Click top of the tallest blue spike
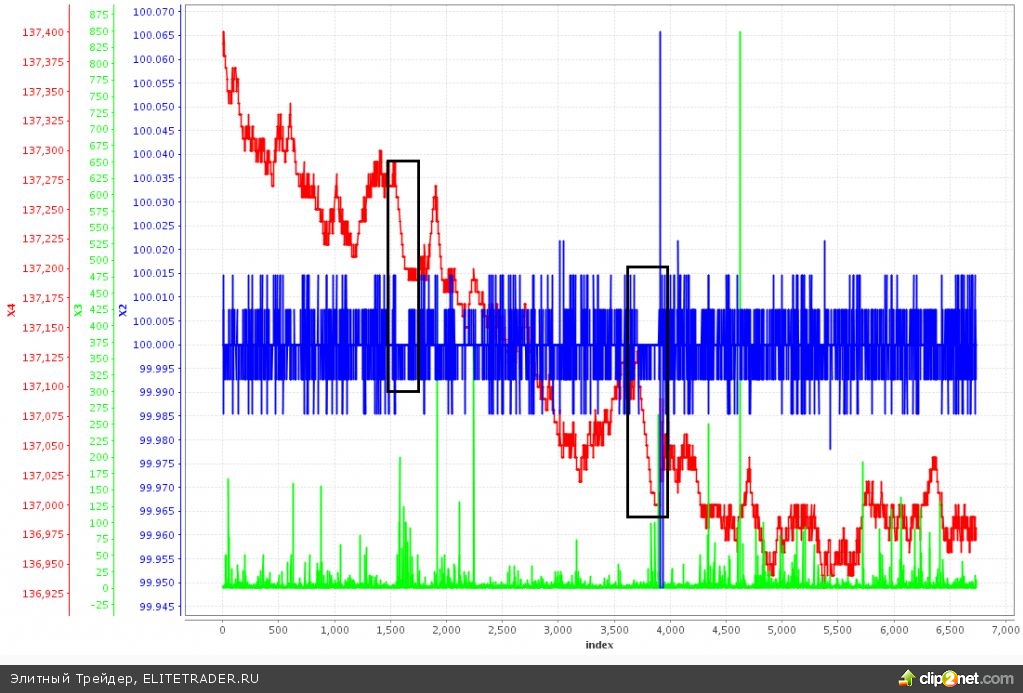This screenshot has height=693, width=1023. [x=660, y=33]
